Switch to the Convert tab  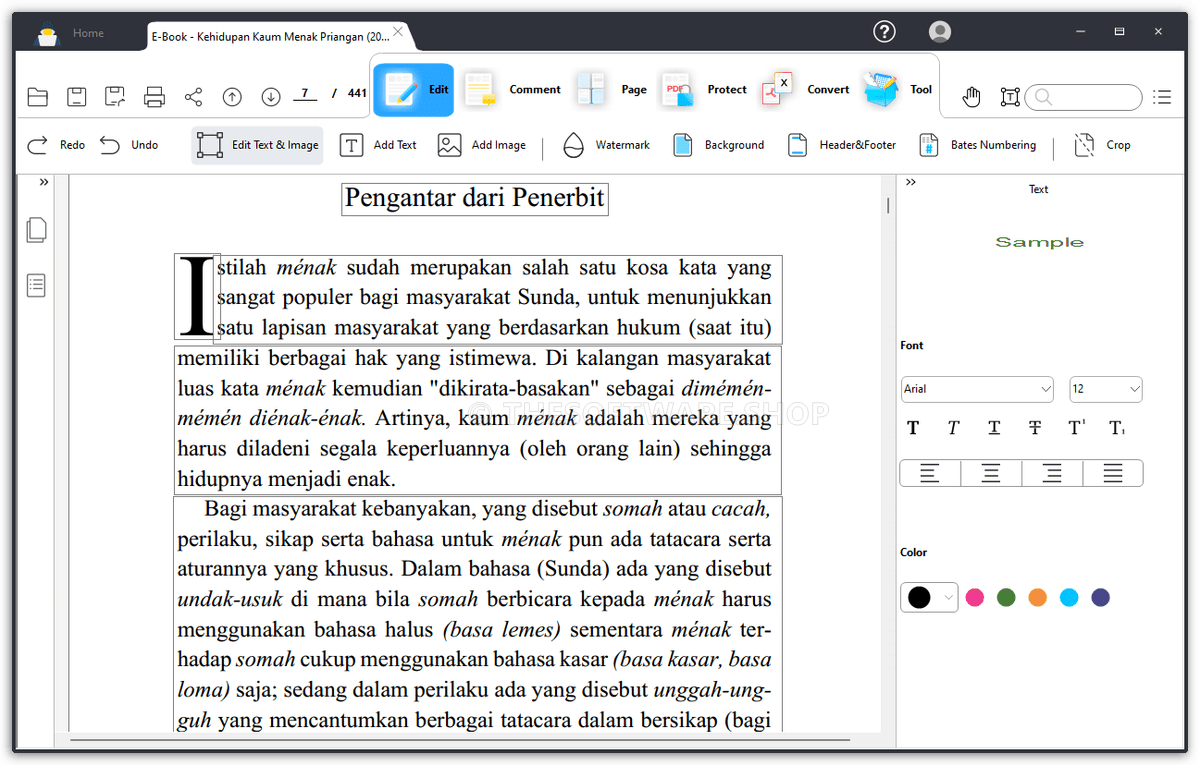(805, 90)
